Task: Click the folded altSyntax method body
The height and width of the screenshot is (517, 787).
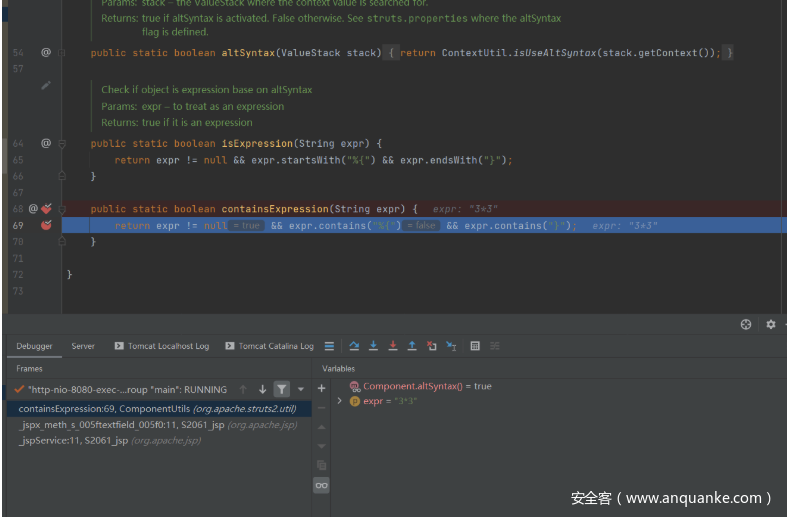Action: pos(560,52)
